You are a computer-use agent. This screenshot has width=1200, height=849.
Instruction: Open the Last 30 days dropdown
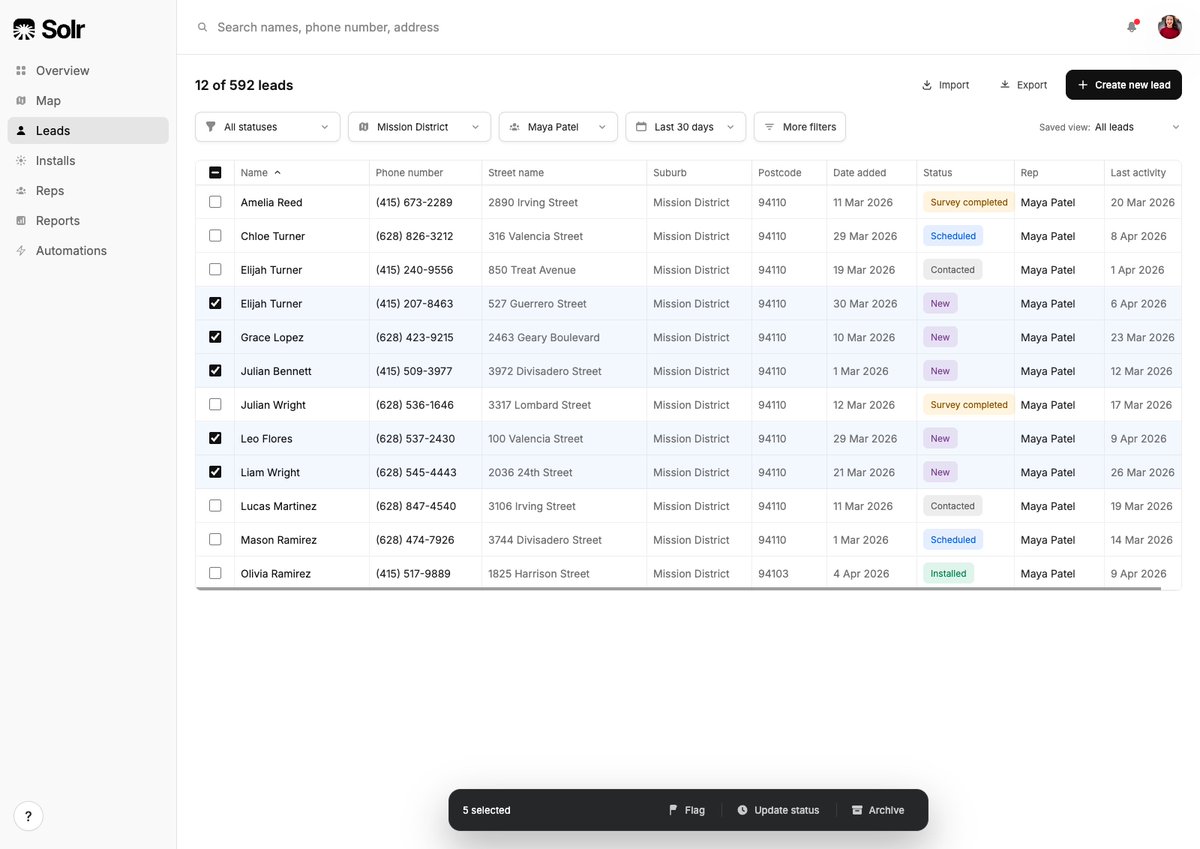pyautogui.click(x=685, y=127)
